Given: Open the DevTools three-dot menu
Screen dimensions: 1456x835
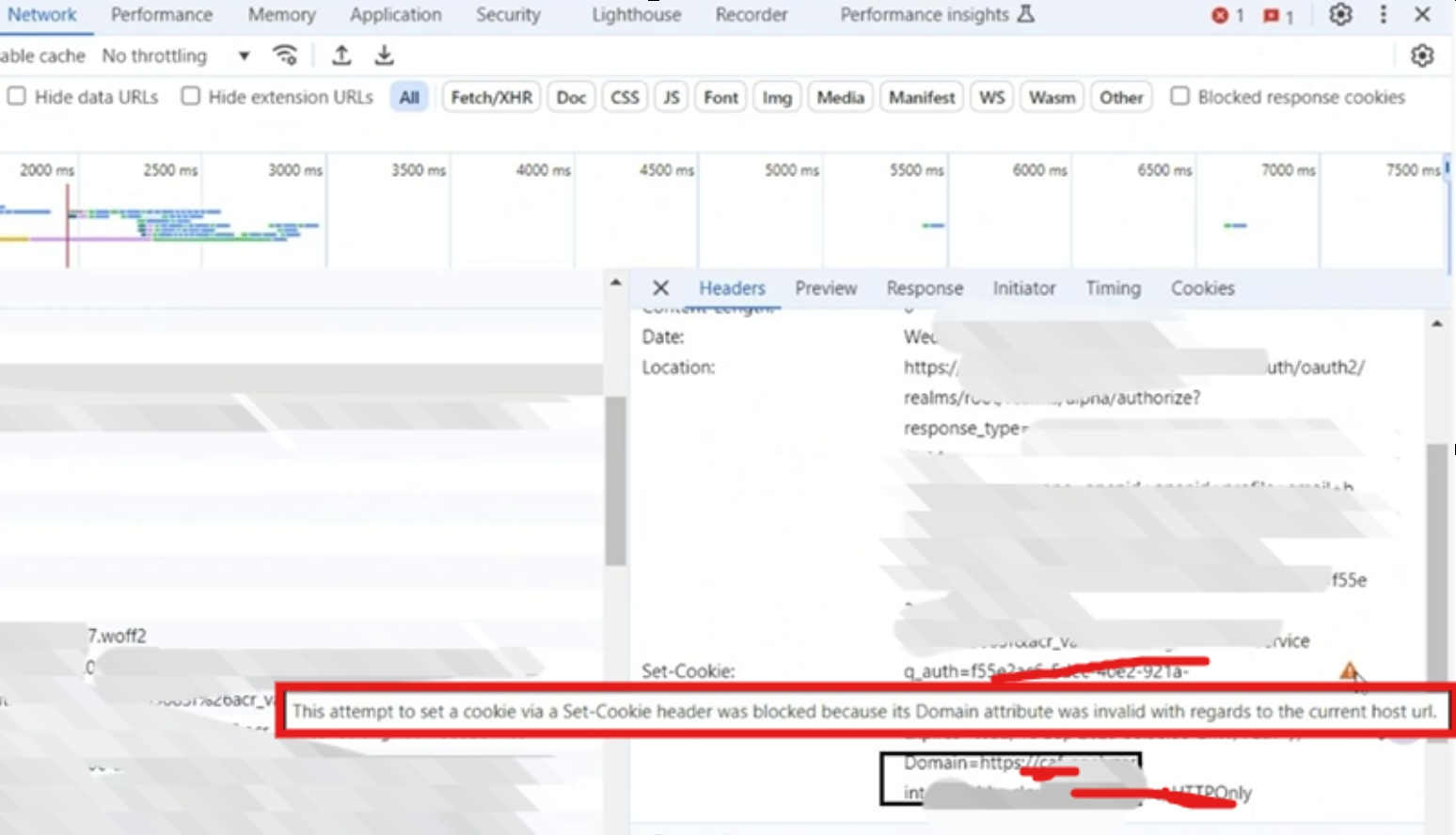Looking at the screenshot, I should coord(1383,15).
